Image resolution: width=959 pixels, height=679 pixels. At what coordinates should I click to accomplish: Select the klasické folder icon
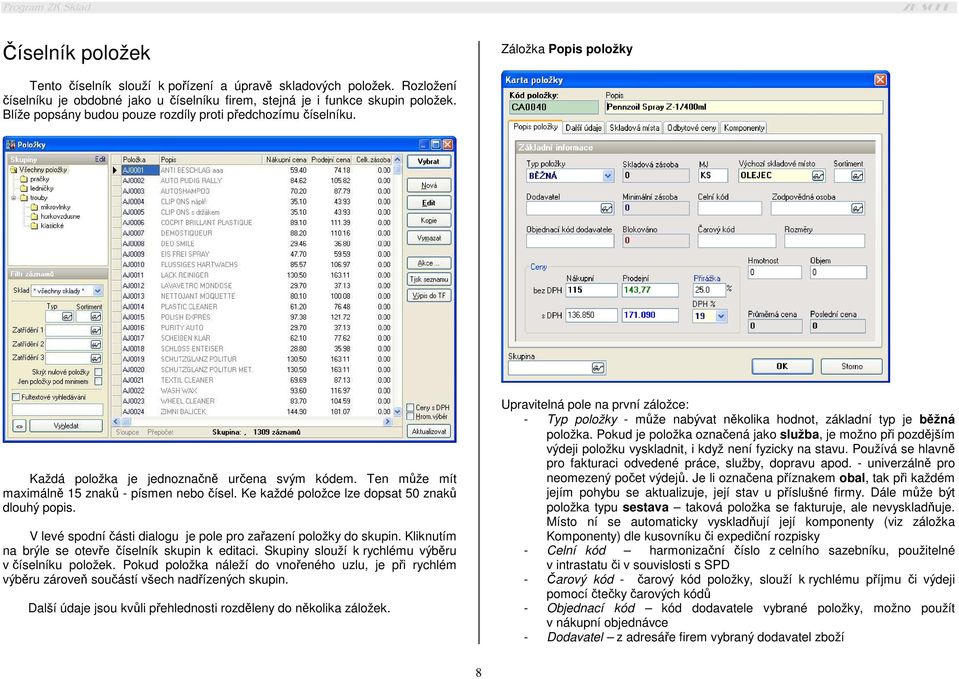(x=35, y=226)
